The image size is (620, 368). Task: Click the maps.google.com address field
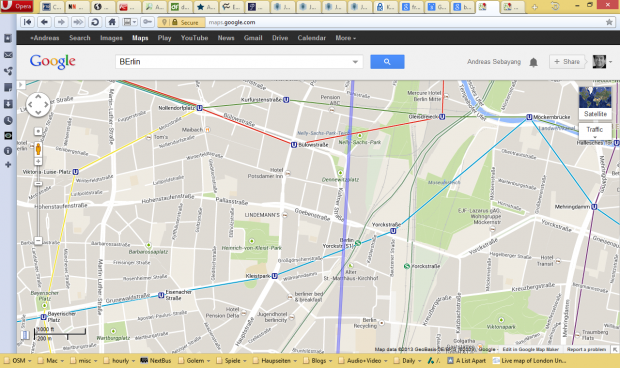pyautogui.click(x=403, y=23)
